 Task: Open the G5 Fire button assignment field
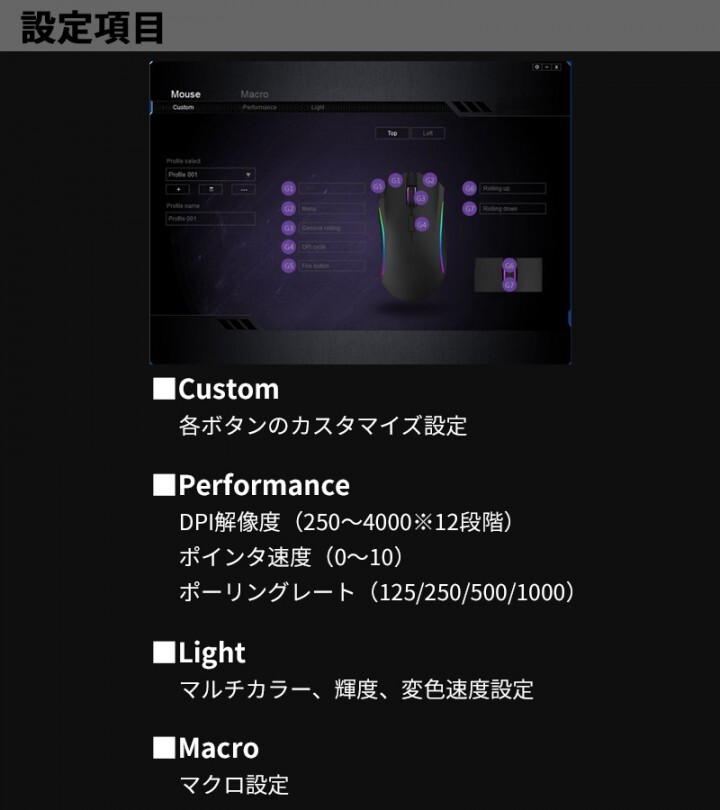pos(332,266)
